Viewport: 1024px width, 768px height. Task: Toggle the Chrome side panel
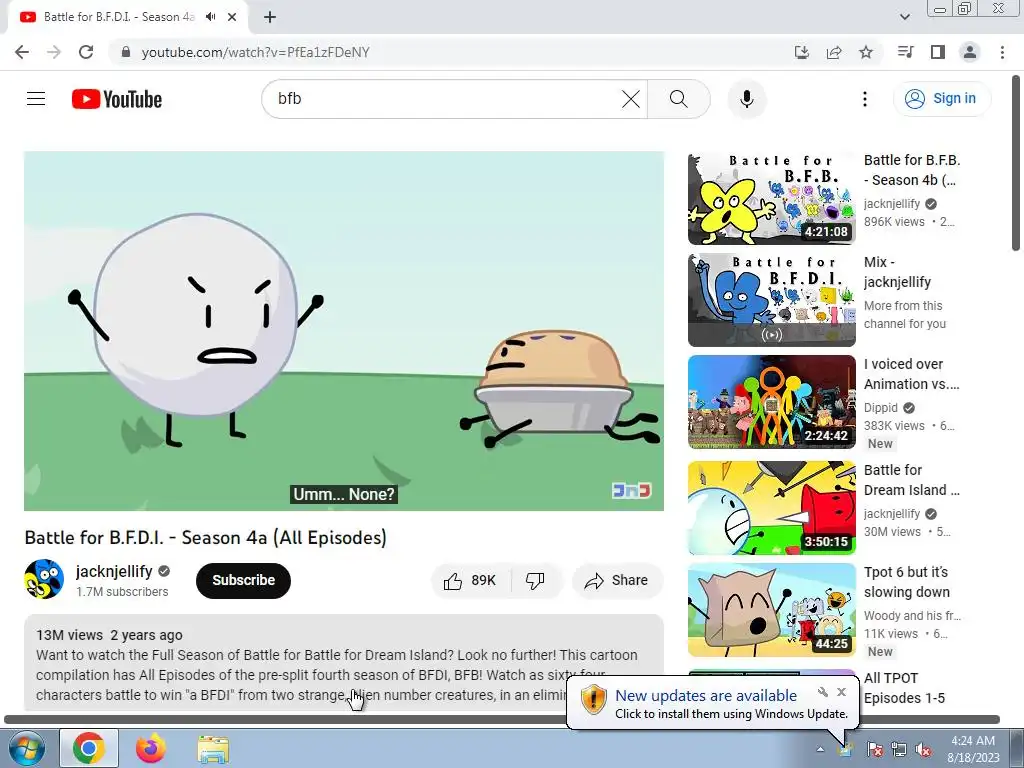[x=938, y=52]
